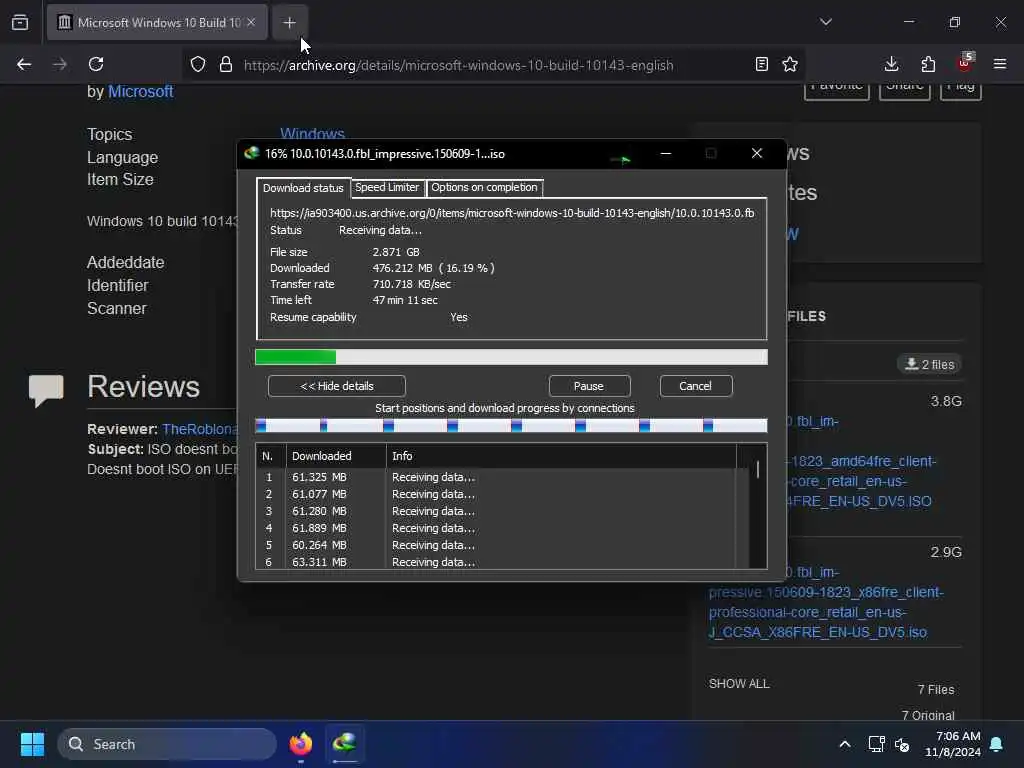Open the uBlock extension icon
1024x768 pixels.
pyautogui.click(x=965, y=63)
